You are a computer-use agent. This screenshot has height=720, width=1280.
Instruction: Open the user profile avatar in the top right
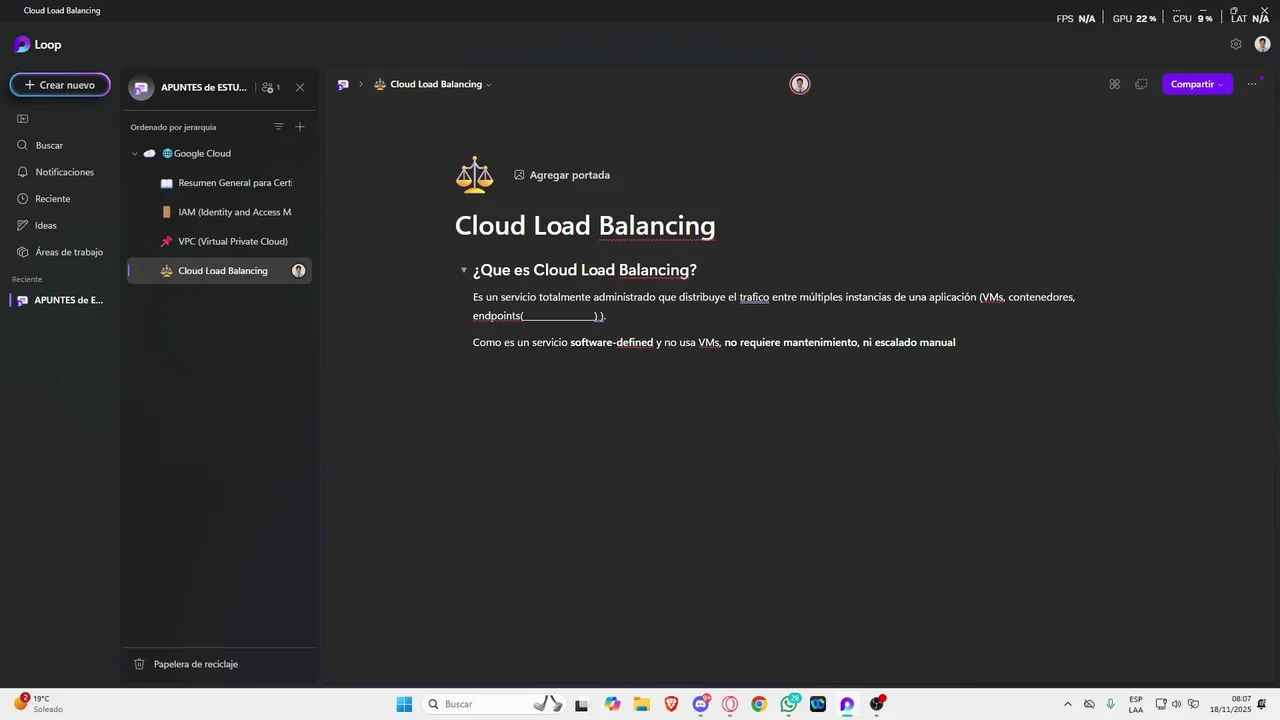point(1262,44)
